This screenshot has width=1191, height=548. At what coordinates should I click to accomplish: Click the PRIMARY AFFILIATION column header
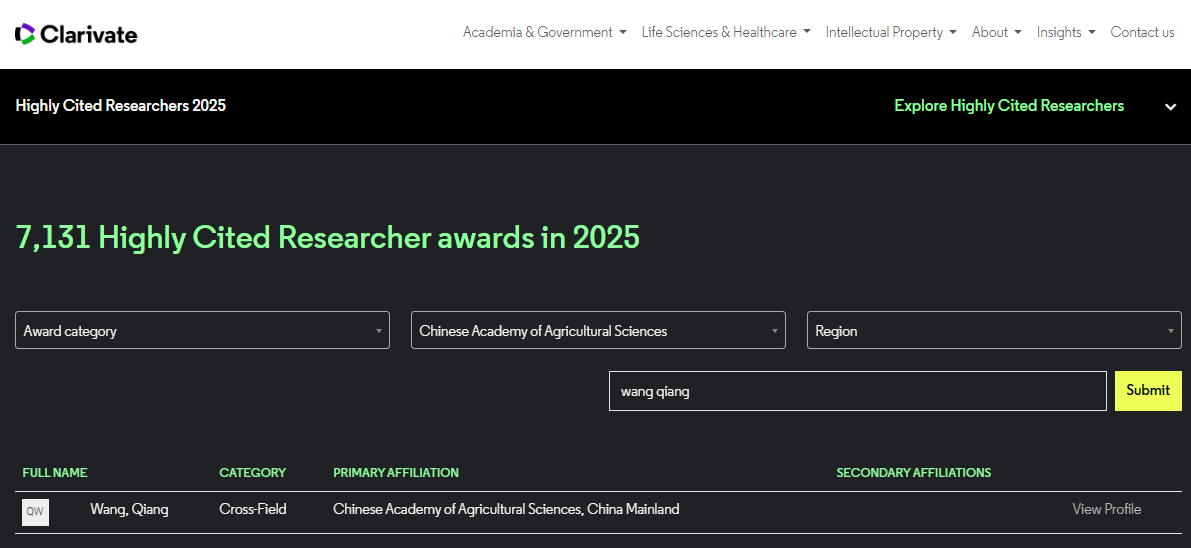coord(396,473)
